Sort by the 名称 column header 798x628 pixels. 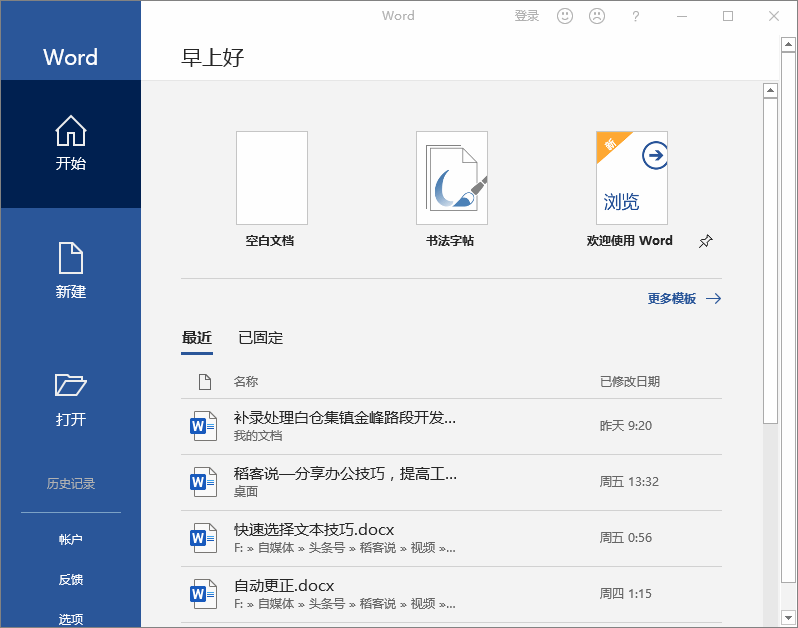246,382
